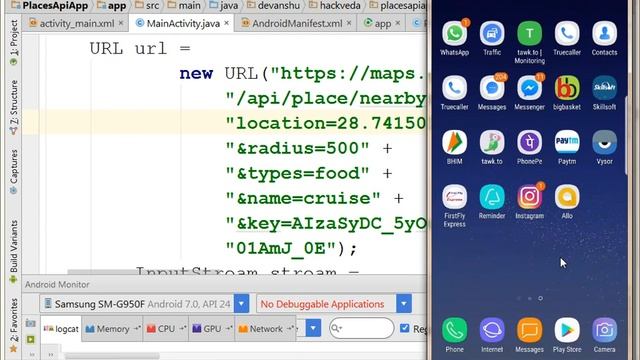This screenshot has width=640, height=360.
Task: Click the hackveda breadcrumb folder
Action: coord(335,6)
